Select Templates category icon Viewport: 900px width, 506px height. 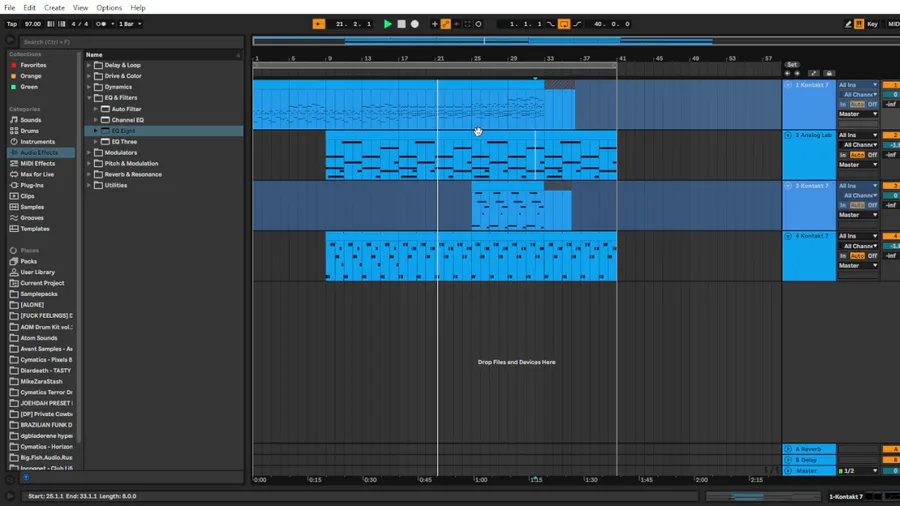(14, 229)
